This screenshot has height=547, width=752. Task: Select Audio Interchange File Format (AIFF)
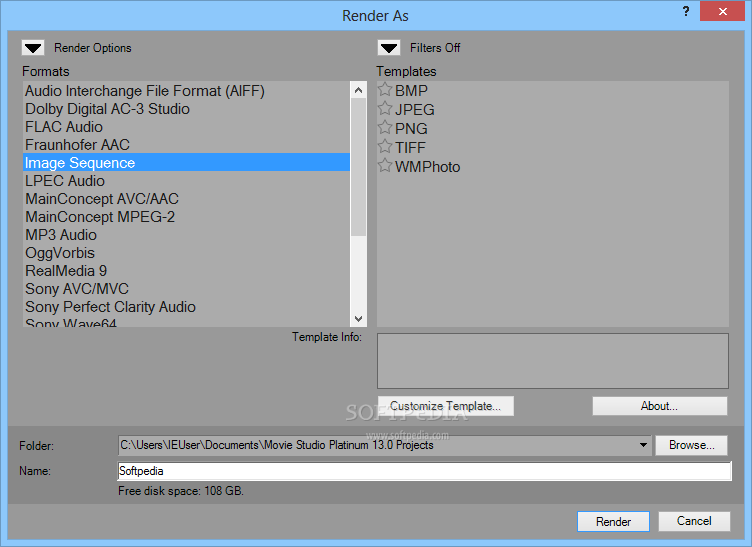[187, 91]
